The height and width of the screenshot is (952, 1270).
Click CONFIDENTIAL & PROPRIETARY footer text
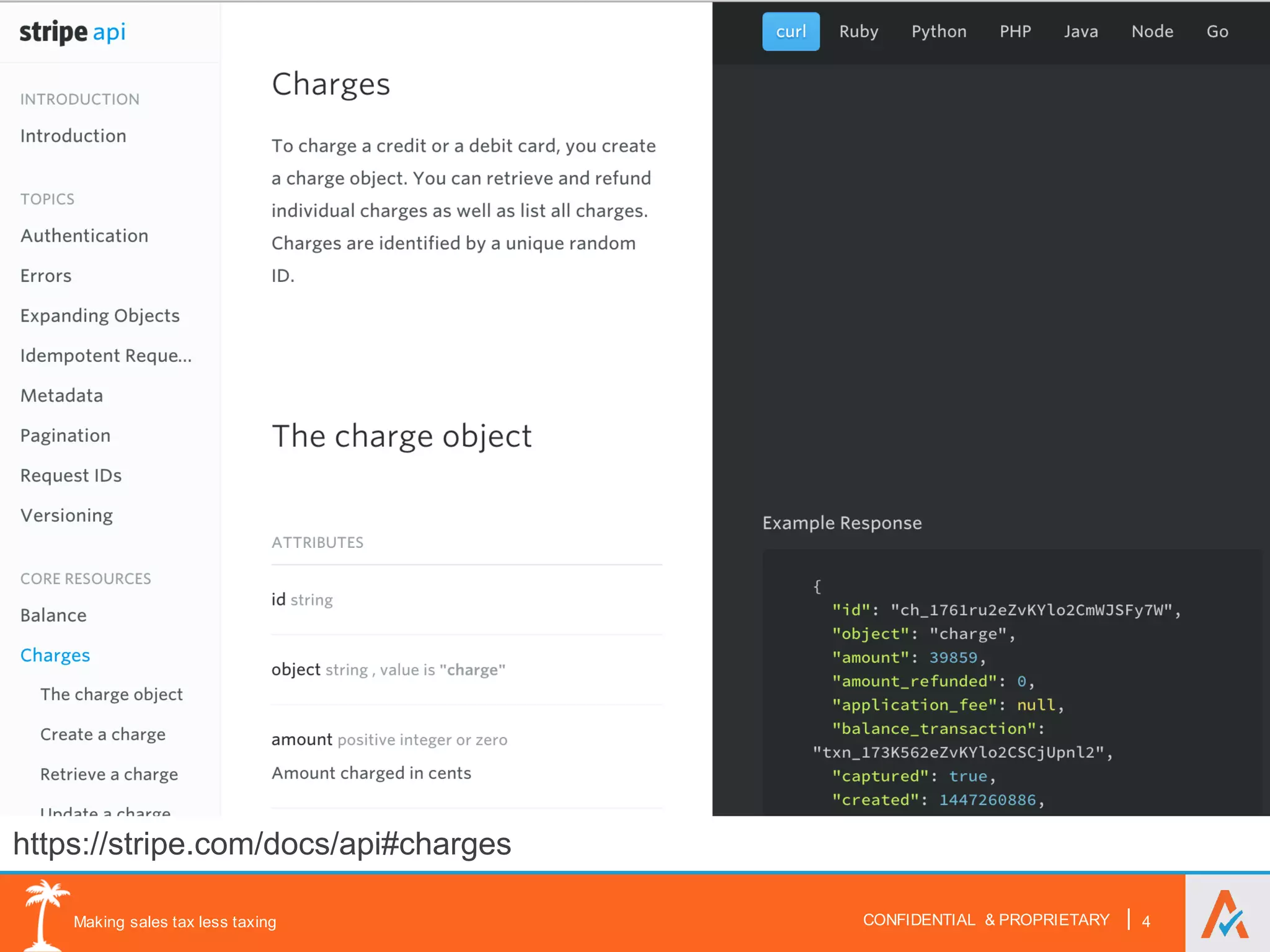986,920
